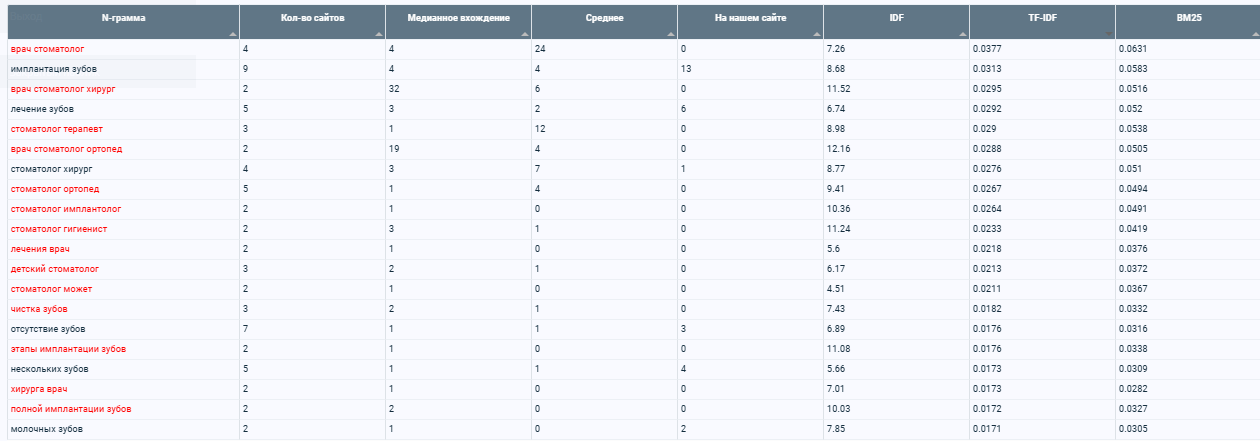Click sort arrow in BM25 header
The width and height of the screenshot is (1260, 441).
click(x=1253, y=34)
